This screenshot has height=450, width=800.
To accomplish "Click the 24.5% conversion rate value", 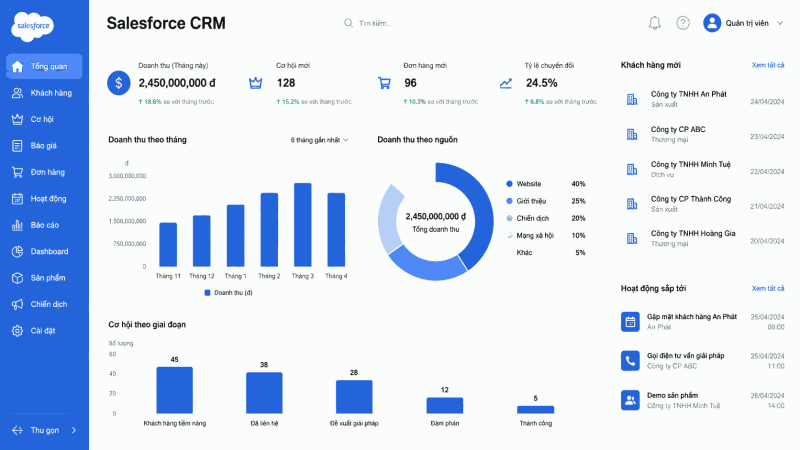I will [542, 83].
